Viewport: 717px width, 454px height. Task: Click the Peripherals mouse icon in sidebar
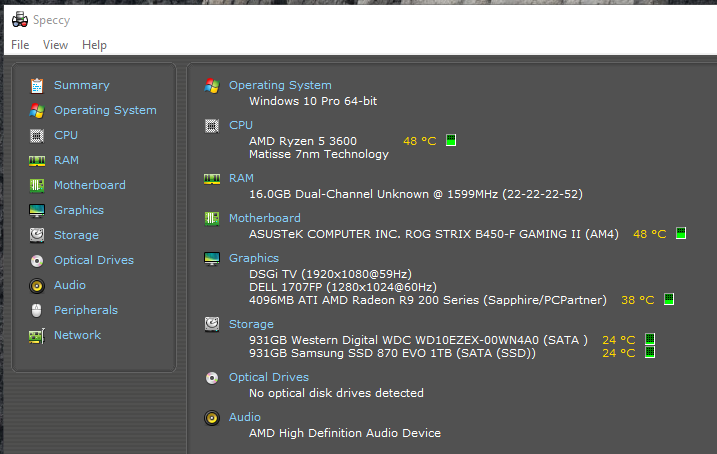[x=37, y=310]
